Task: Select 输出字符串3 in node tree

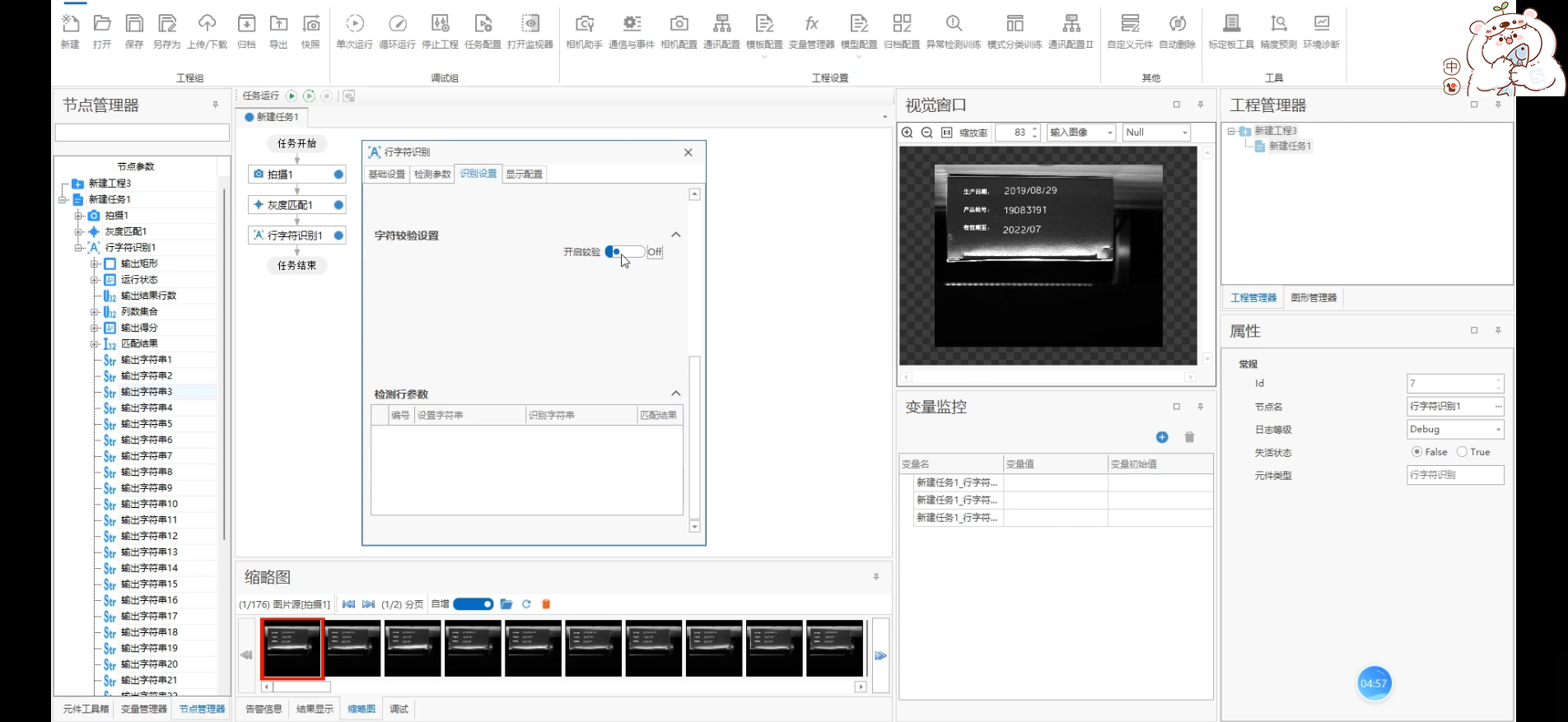Action: click(147, 392)
